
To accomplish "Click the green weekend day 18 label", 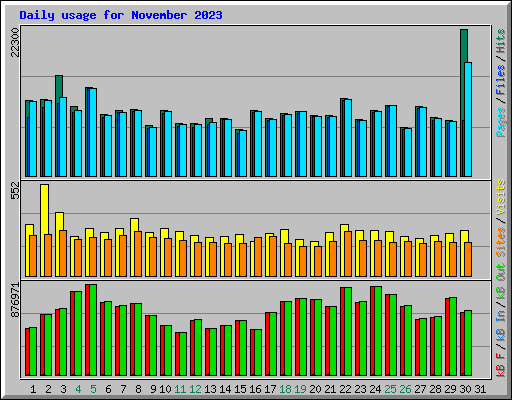I will 285,389.
